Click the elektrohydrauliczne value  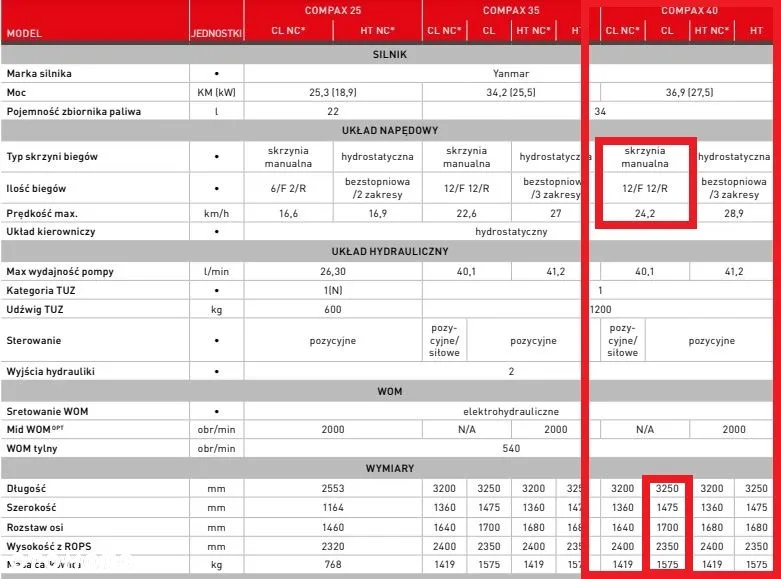(511, 412)
